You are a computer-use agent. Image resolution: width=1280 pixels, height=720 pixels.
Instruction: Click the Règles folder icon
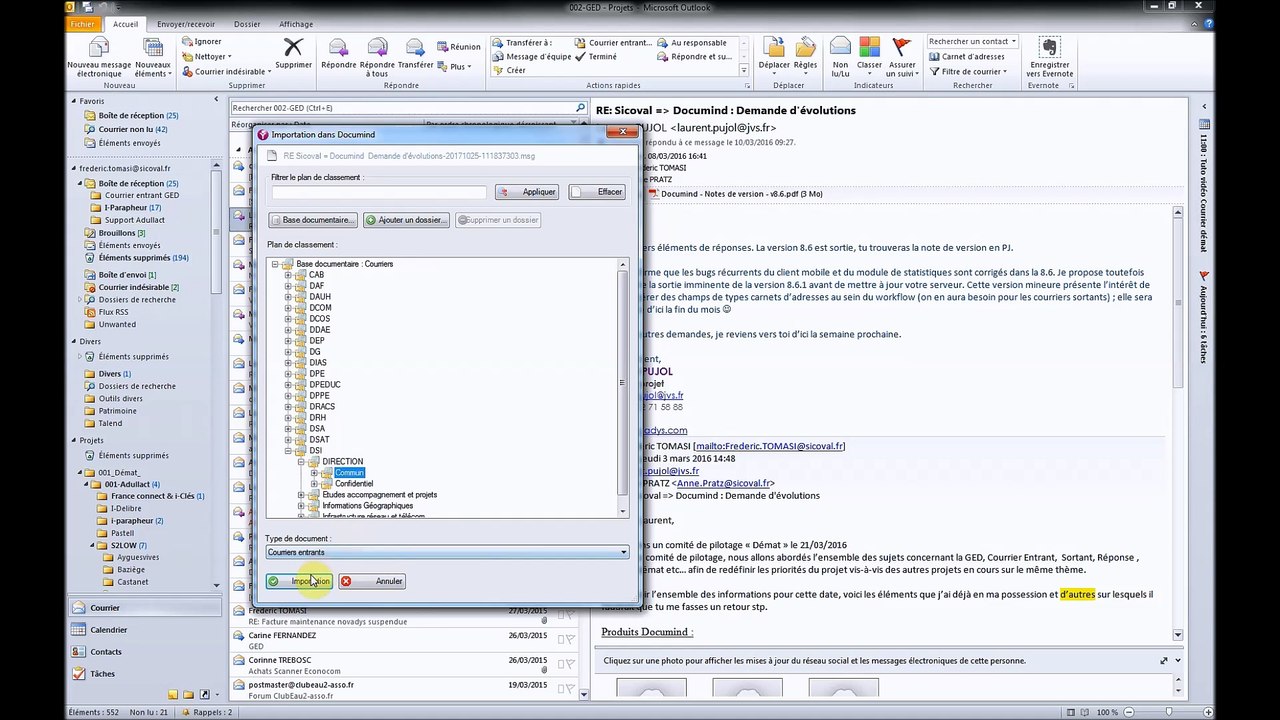(805, 47)
